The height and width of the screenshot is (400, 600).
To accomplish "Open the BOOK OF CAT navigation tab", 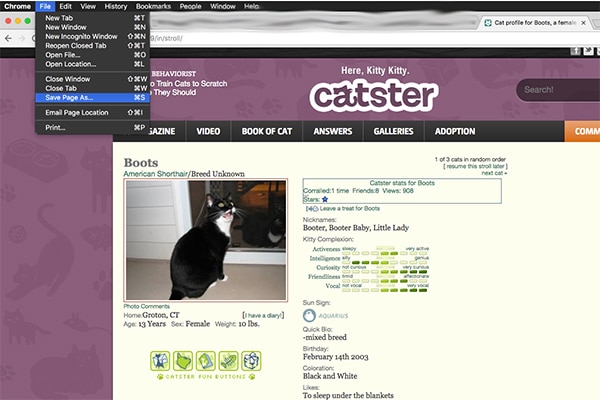I will click(267, 131).
